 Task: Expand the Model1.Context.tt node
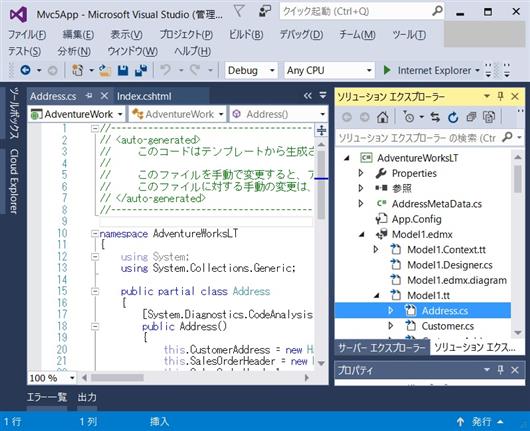[376, 249]
